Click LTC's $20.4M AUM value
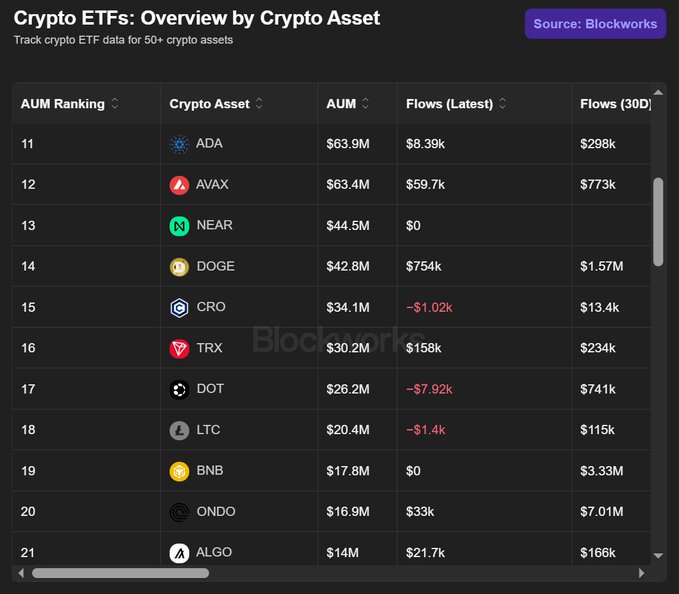The image size is (679, 594). (x=348, y=430)
